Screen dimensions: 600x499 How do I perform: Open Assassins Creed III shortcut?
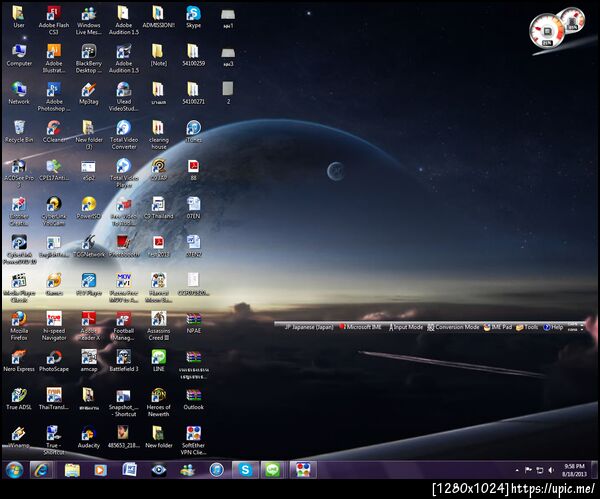(158, 326)
